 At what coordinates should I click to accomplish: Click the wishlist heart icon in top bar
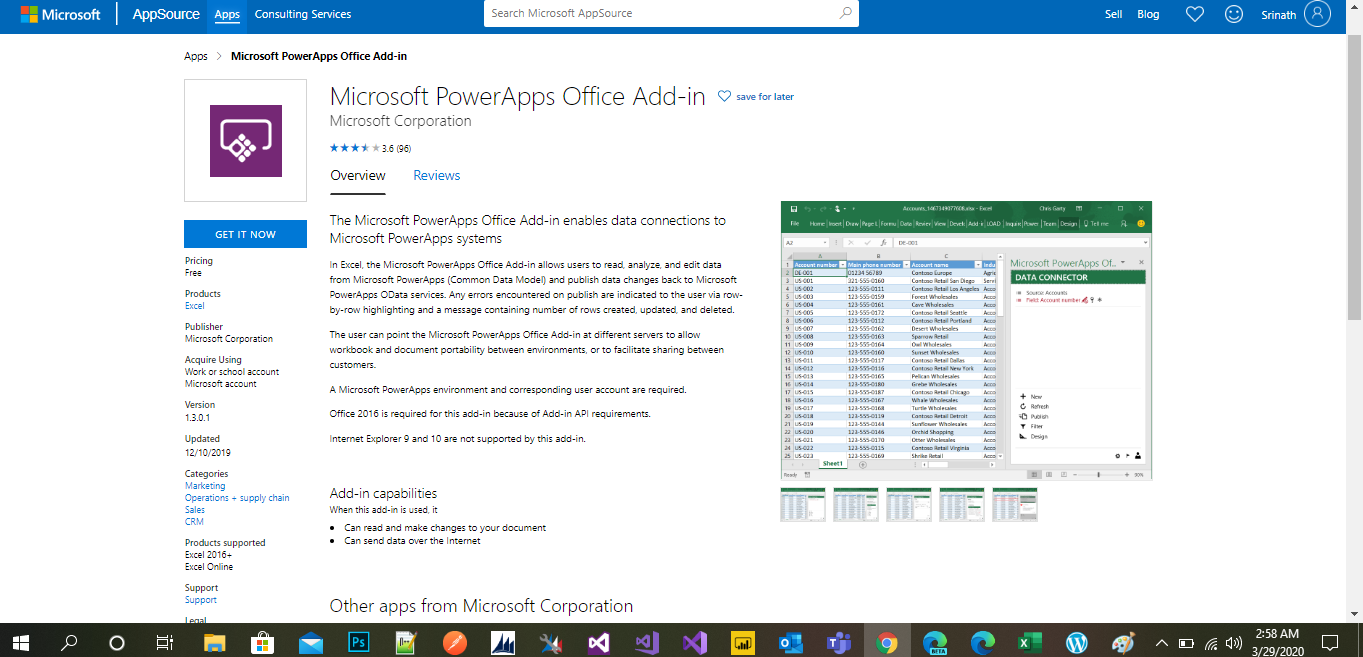1194,14
